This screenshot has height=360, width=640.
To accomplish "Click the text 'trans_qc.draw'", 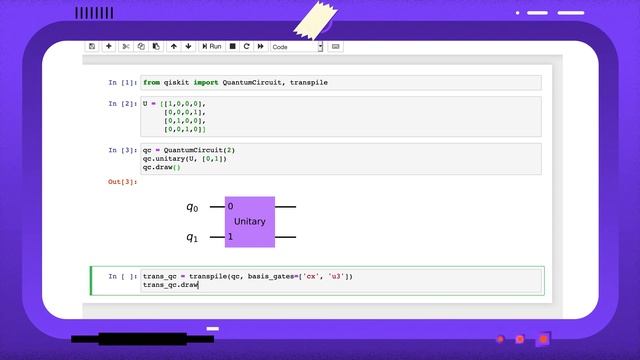I will click(x=171, y=285).
